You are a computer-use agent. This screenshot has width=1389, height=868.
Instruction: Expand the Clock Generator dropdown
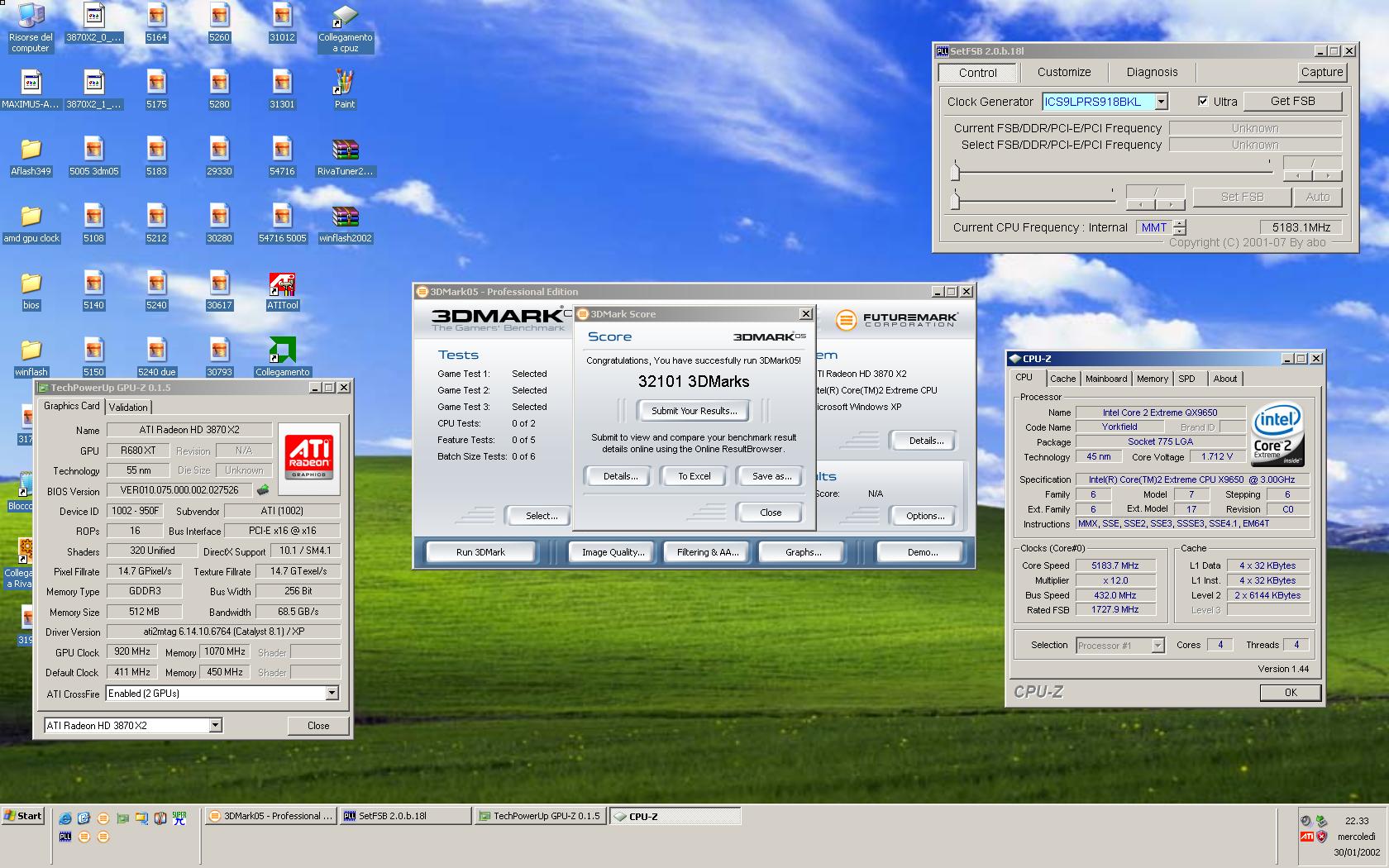click(1161, 102)
